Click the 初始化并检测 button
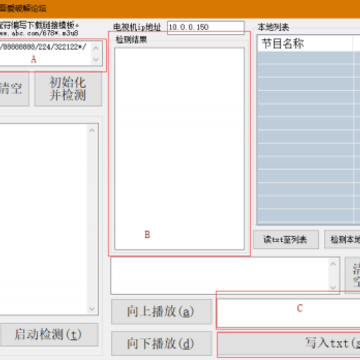The width and height of the screenshot is (360, 360). pyautogui.click(x=68, y=89)
